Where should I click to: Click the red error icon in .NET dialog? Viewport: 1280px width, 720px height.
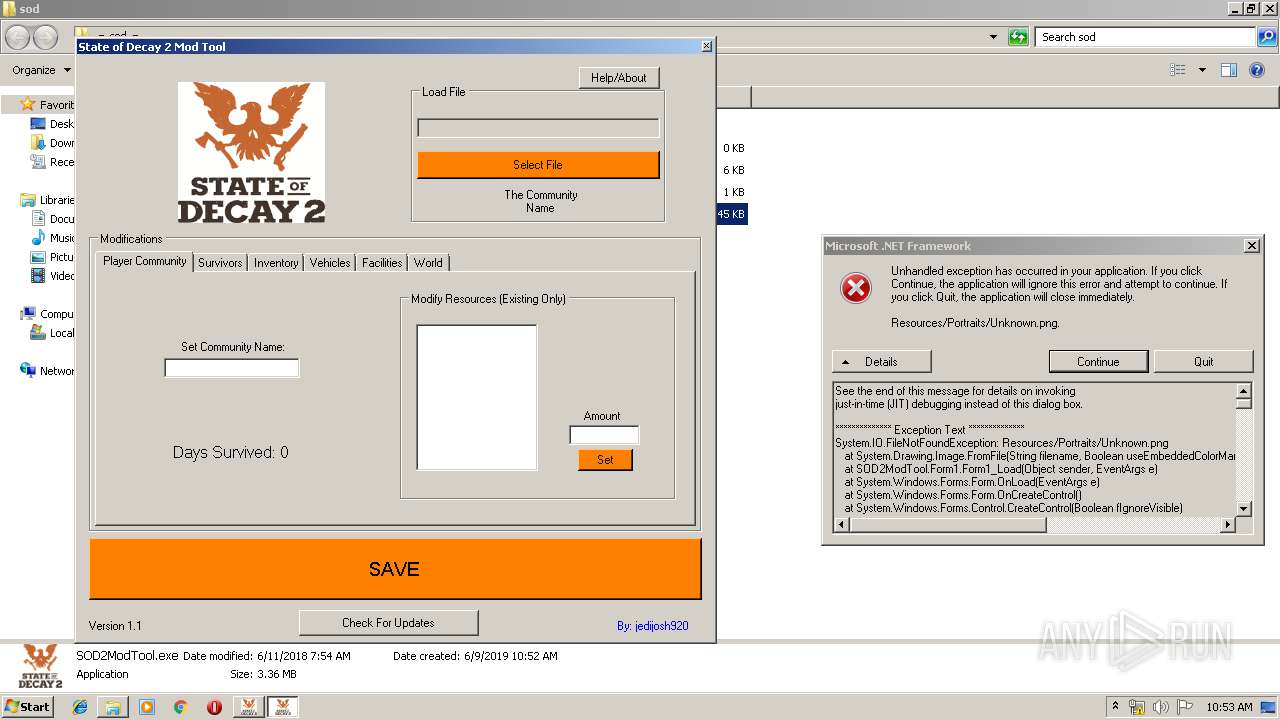[x=856, y=288]
